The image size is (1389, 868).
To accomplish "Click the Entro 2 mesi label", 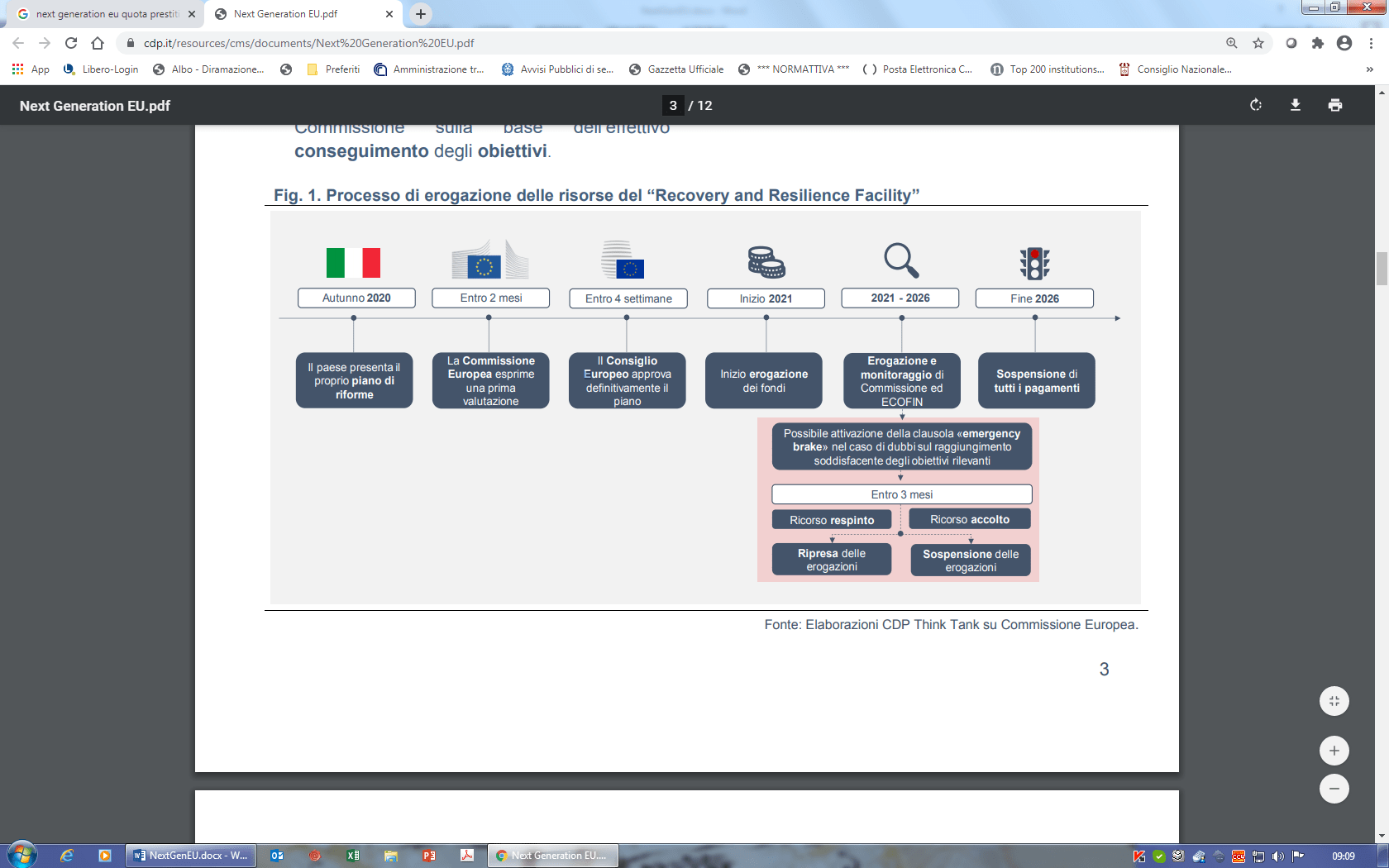I will 491,298.
